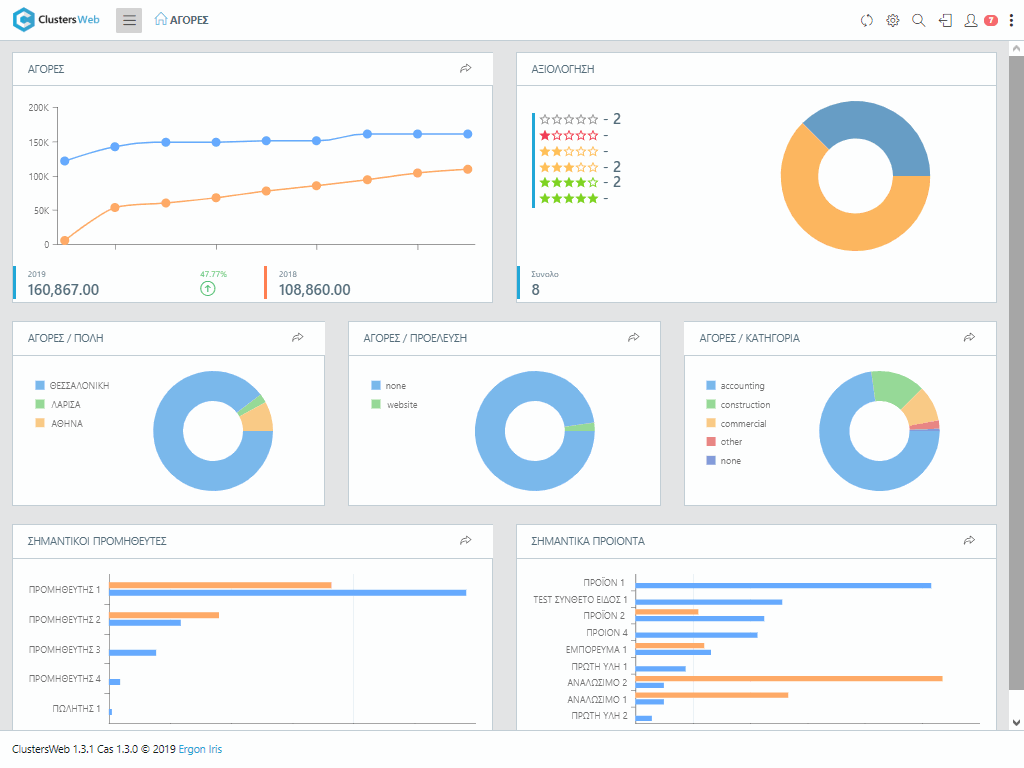Click the ΑΓΟΡΕΣ home breadcrumb
Image resolution: width=1024 pixels, height=768 pixels.
(182, 20)
